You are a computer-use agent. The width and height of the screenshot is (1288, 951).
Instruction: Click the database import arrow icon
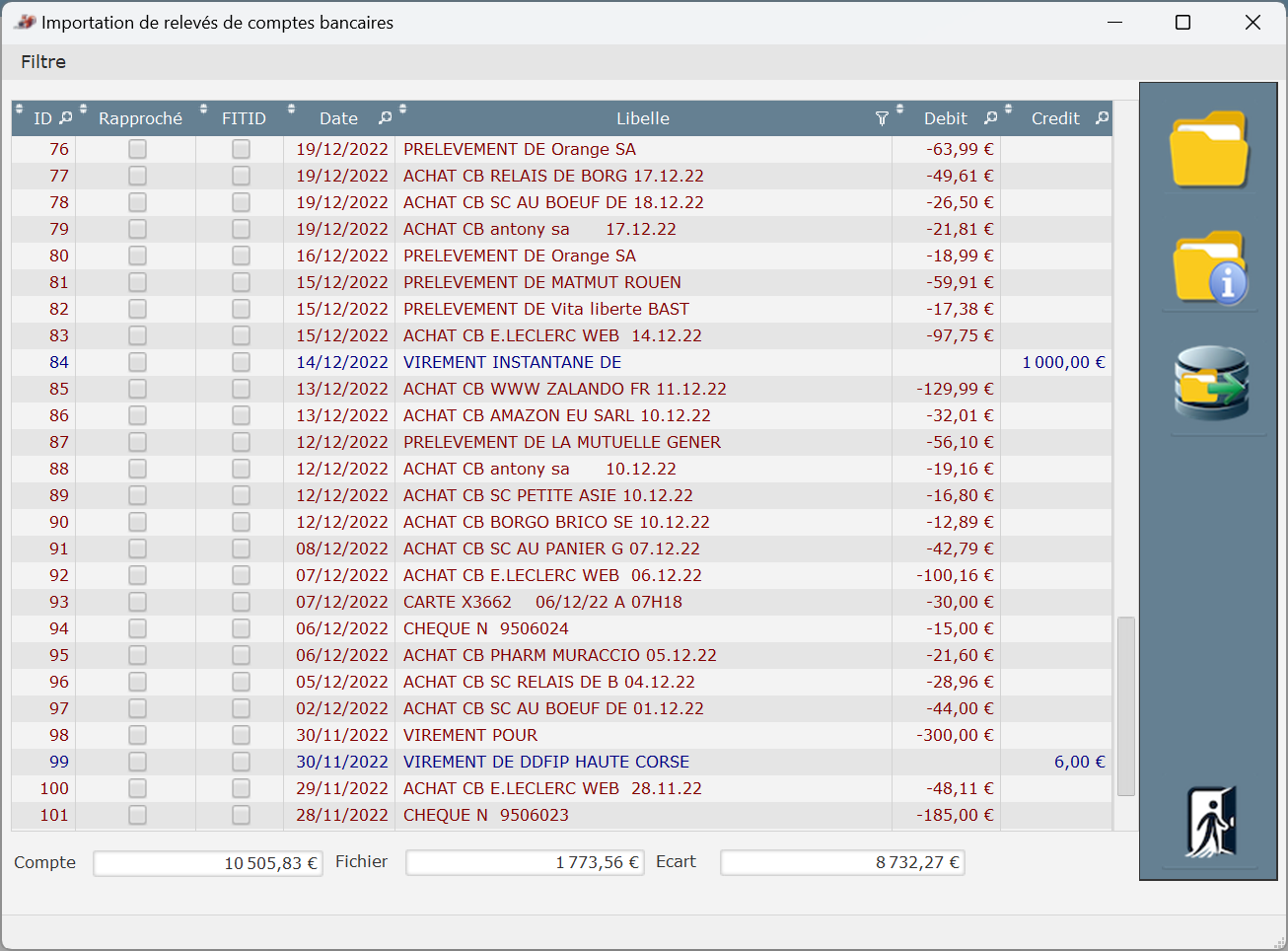coord(1211,384)
